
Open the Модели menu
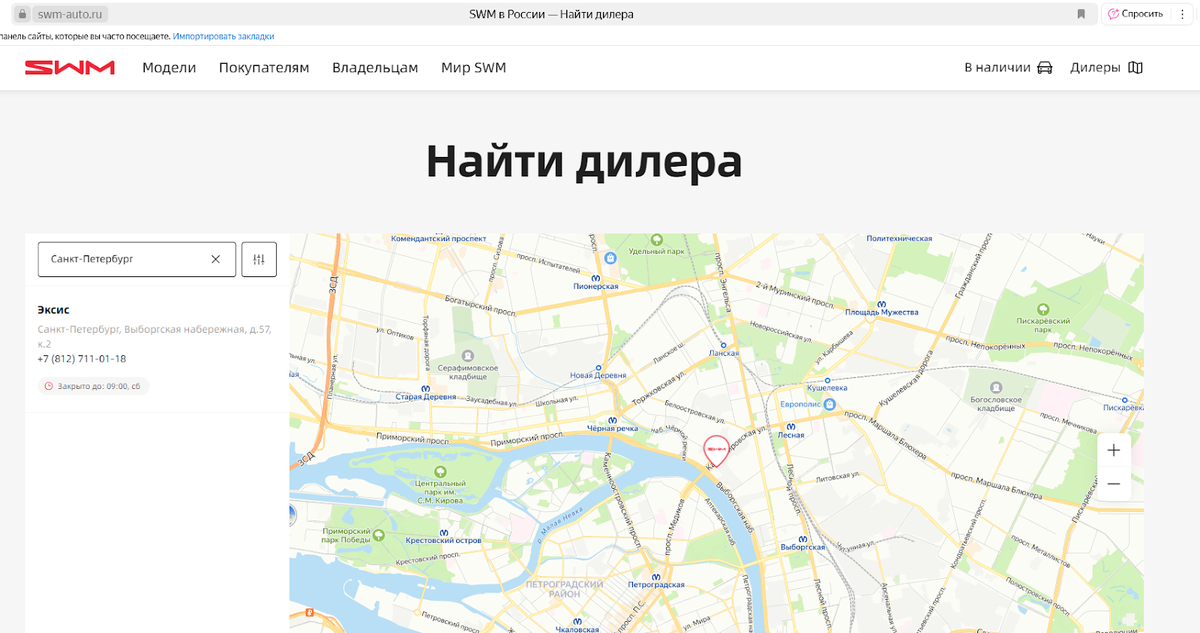(x=169, y=68)
